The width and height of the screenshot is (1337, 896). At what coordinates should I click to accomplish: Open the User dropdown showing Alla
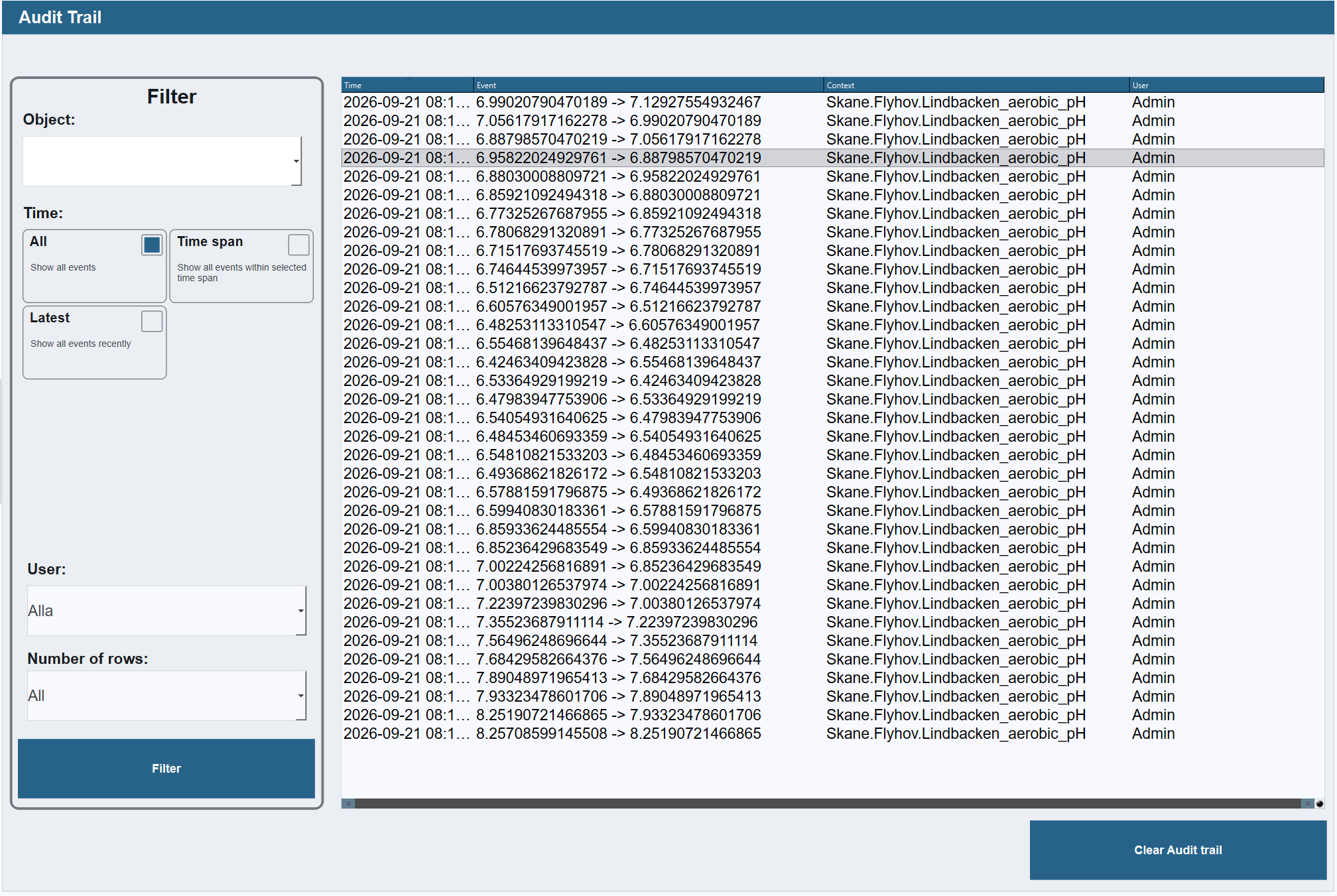point(166,611)
